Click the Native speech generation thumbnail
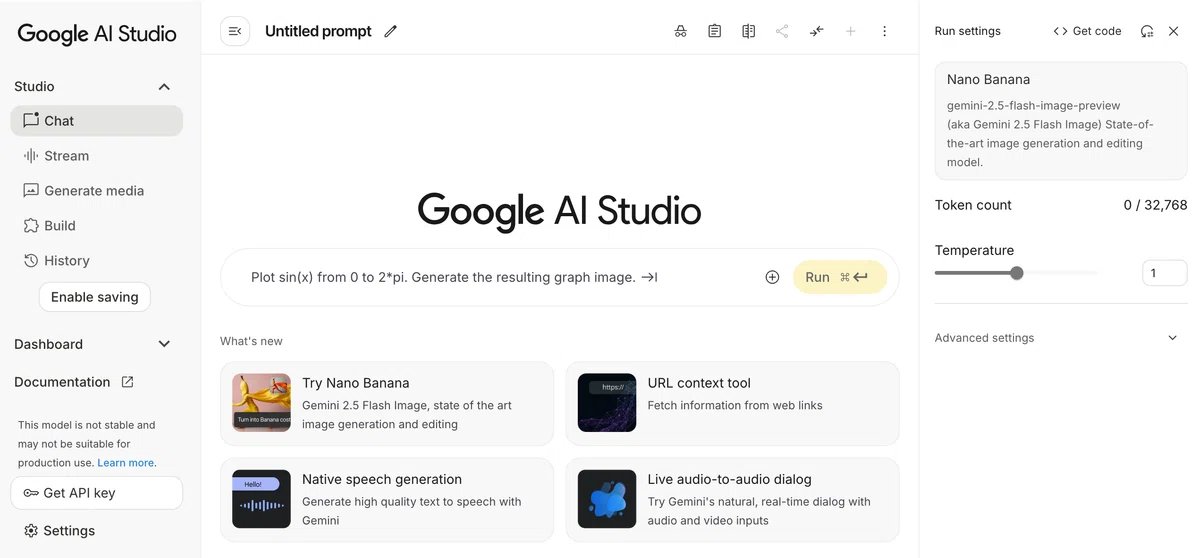Screen dimensions: 1200x558 (261, 499)
